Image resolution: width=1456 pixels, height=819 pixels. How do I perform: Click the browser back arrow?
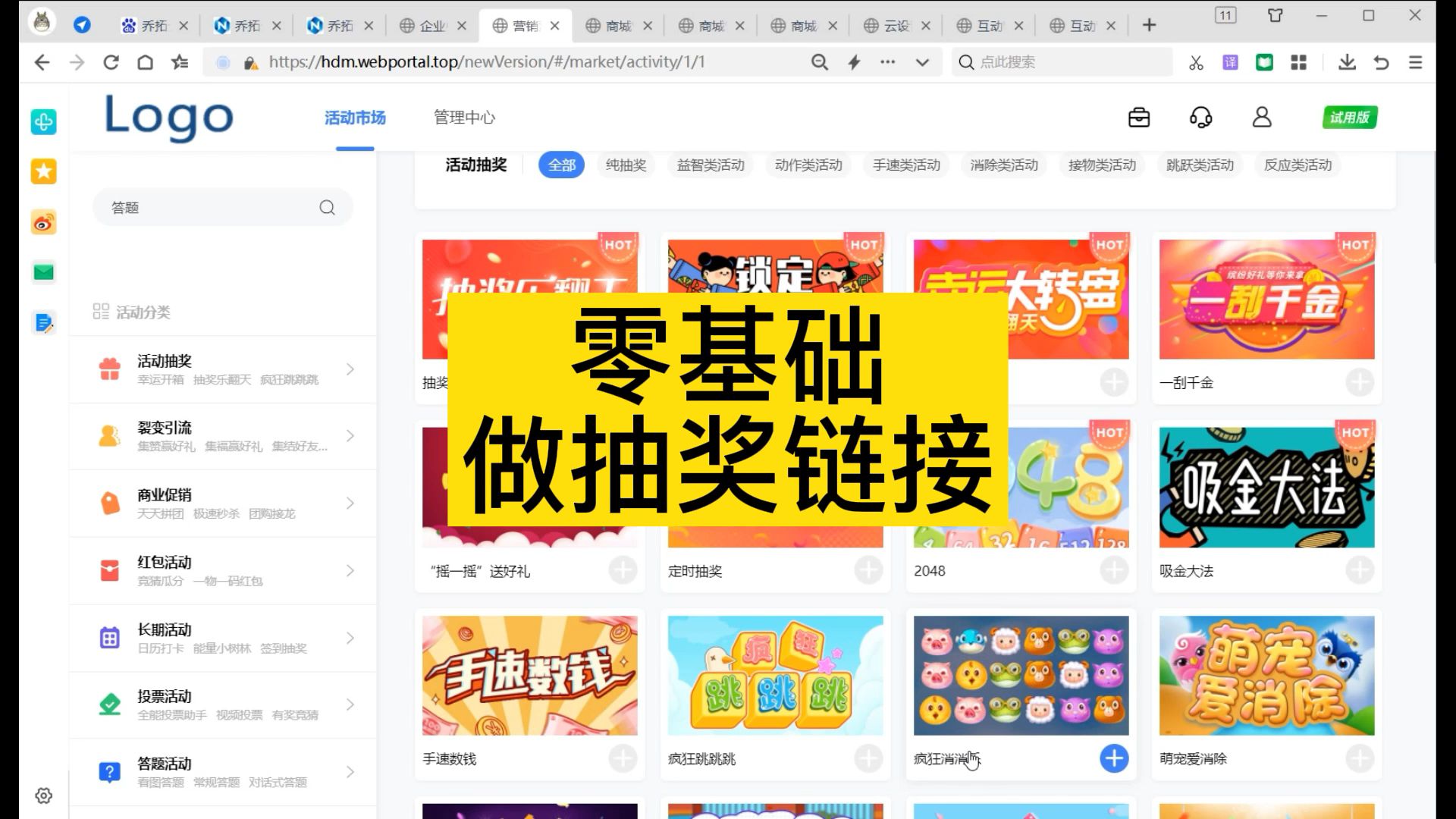[x=42, y=62]
